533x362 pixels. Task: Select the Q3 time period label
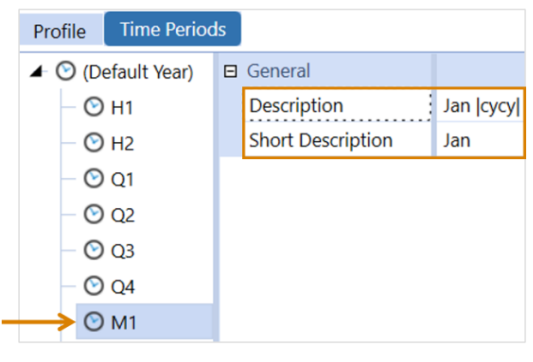(x=123, y=251)
